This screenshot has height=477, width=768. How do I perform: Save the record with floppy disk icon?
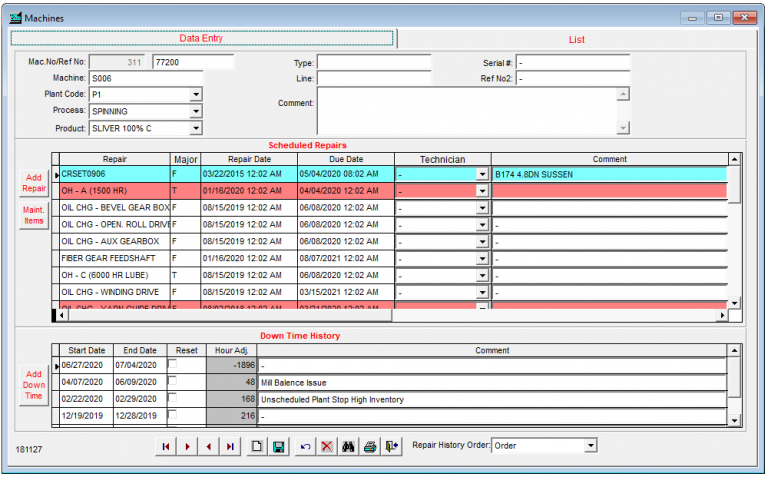coord(279,446)
